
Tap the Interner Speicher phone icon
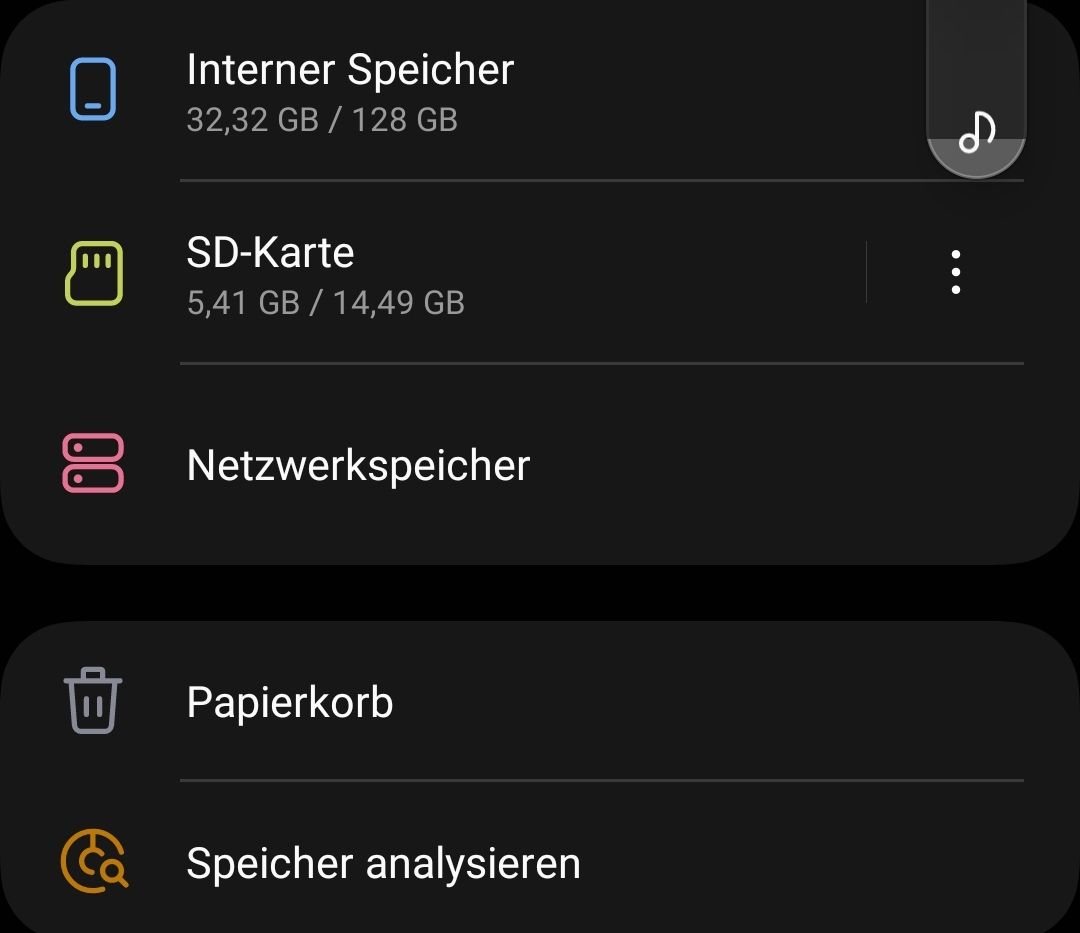tap(93, 89)
